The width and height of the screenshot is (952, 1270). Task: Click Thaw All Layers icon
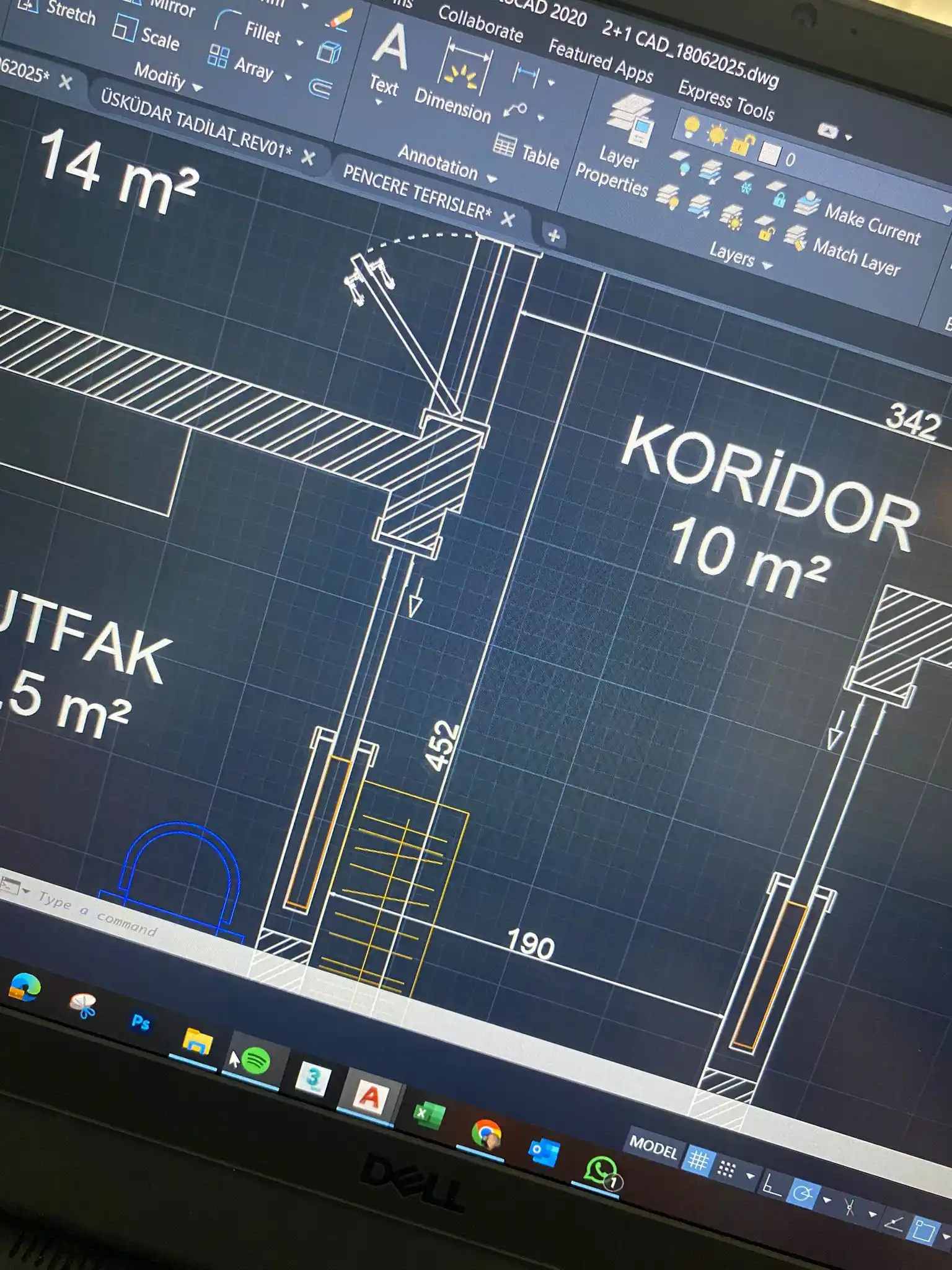[x=731, y=218]
